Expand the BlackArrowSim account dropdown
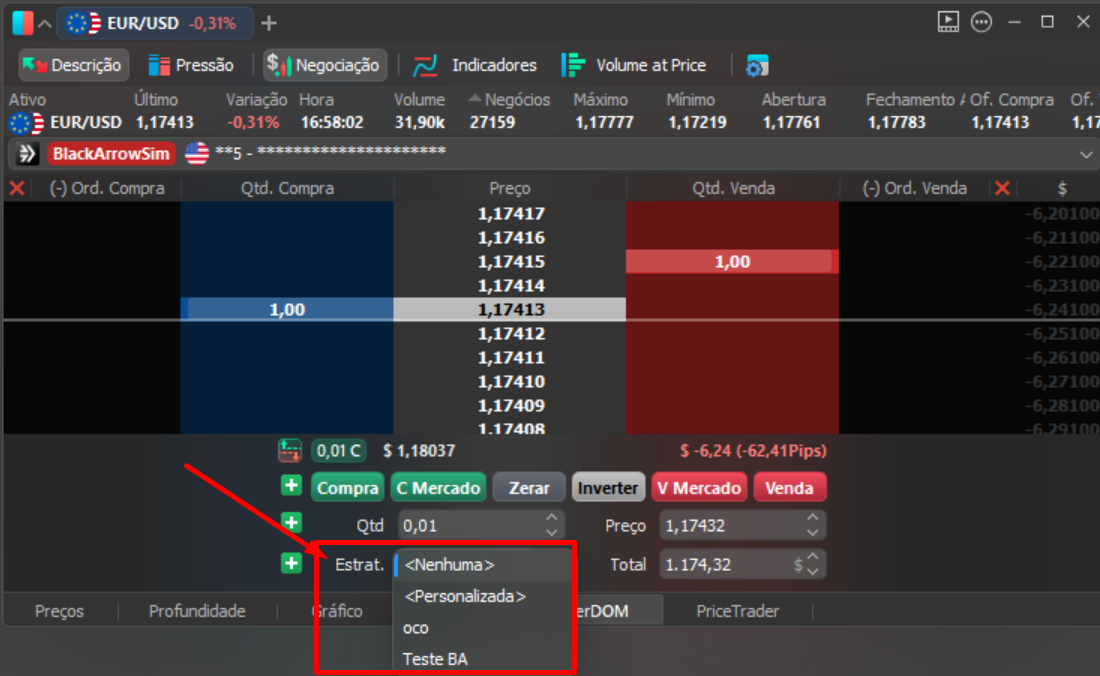 tap(1085, 154)
